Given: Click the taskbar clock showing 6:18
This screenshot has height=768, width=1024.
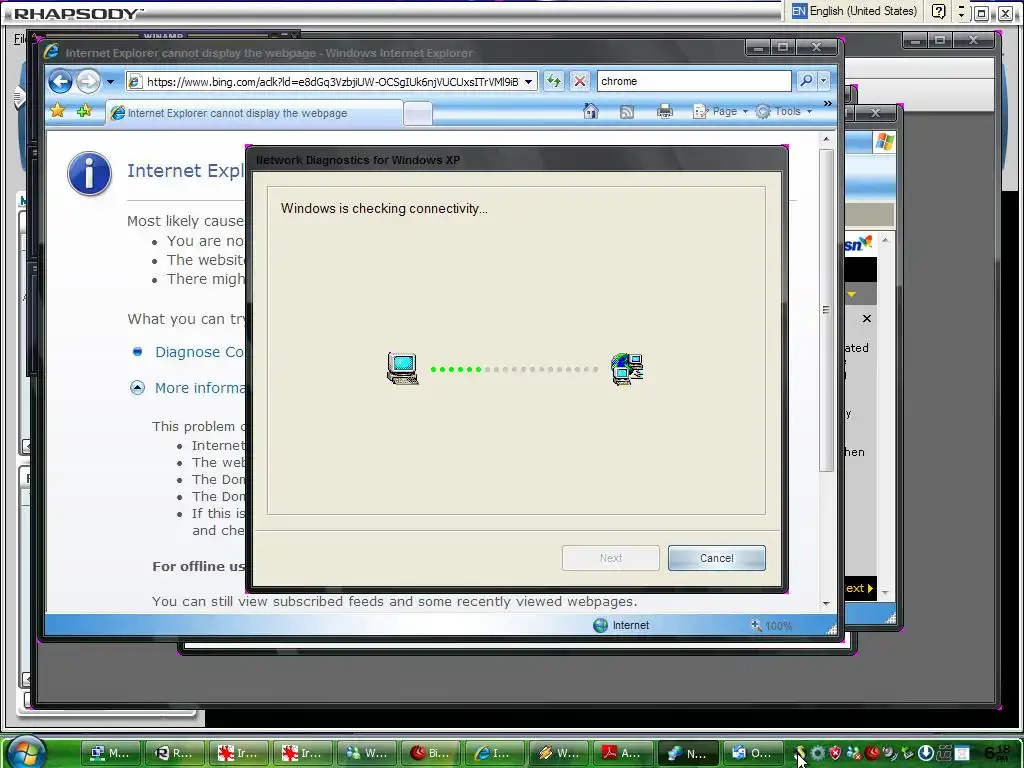Looking at the screenshot, I should (x=997, y=753).
